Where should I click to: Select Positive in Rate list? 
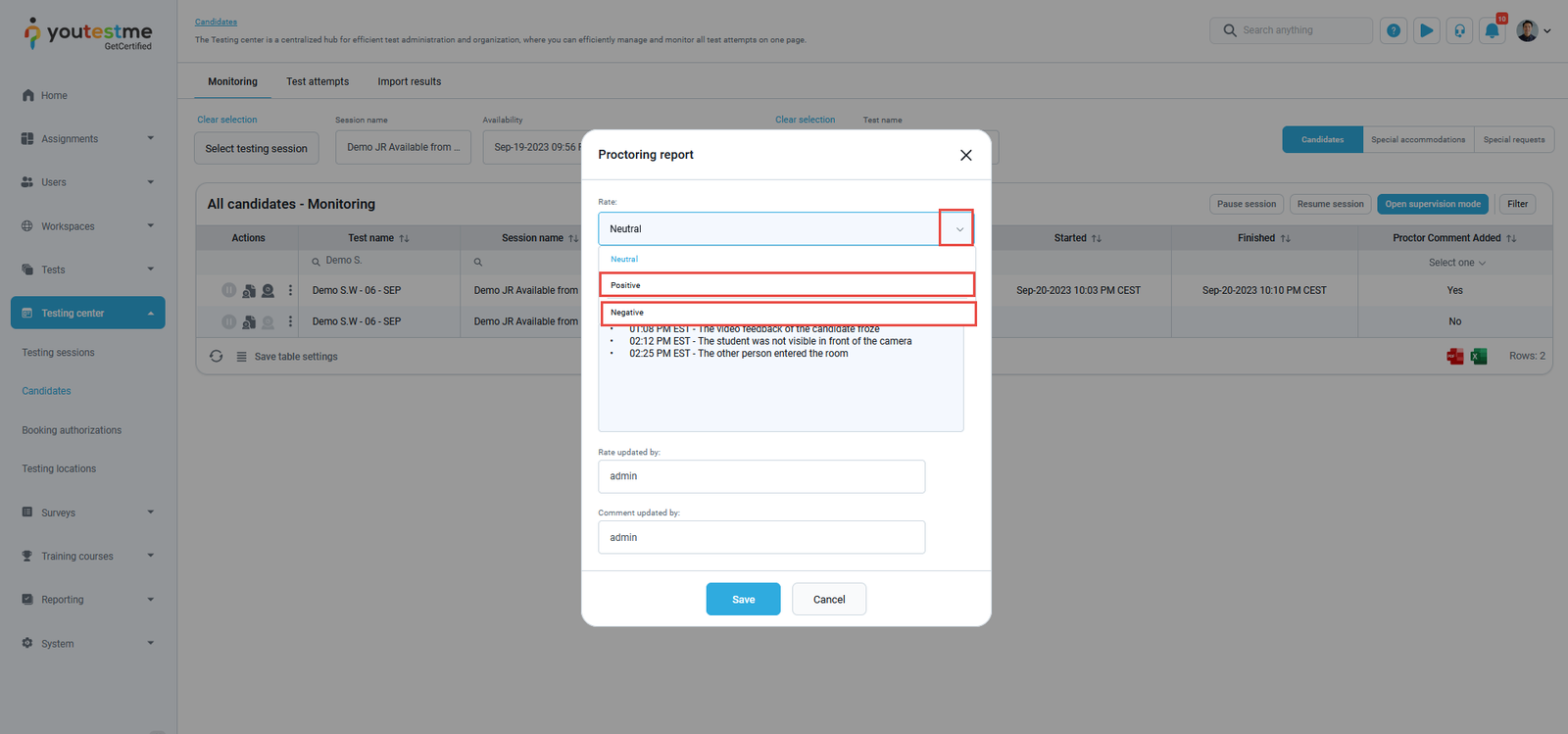[x=787, y=285]
